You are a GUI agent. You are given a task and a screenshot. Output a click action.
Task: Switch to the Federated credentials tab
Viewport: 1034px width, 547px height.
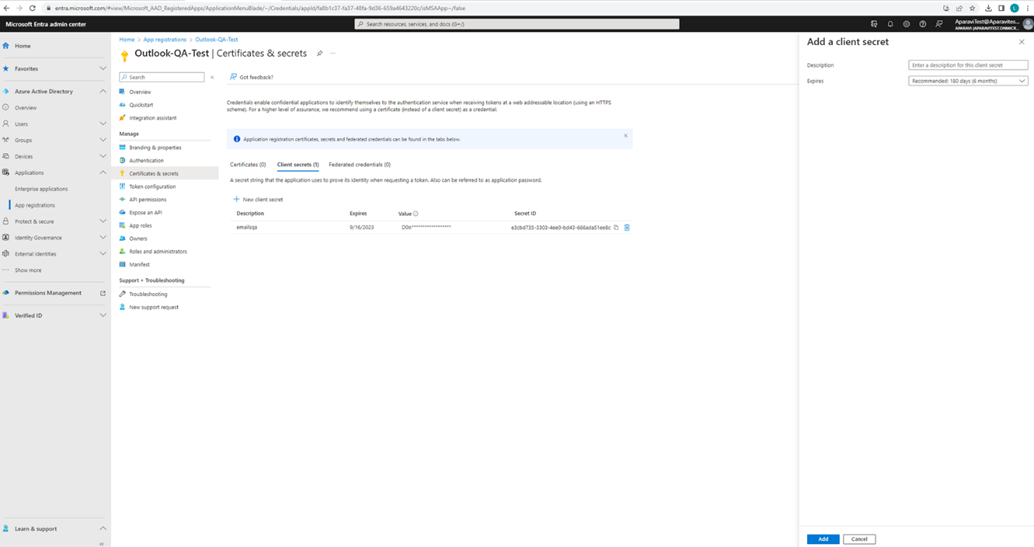[359, 165]
